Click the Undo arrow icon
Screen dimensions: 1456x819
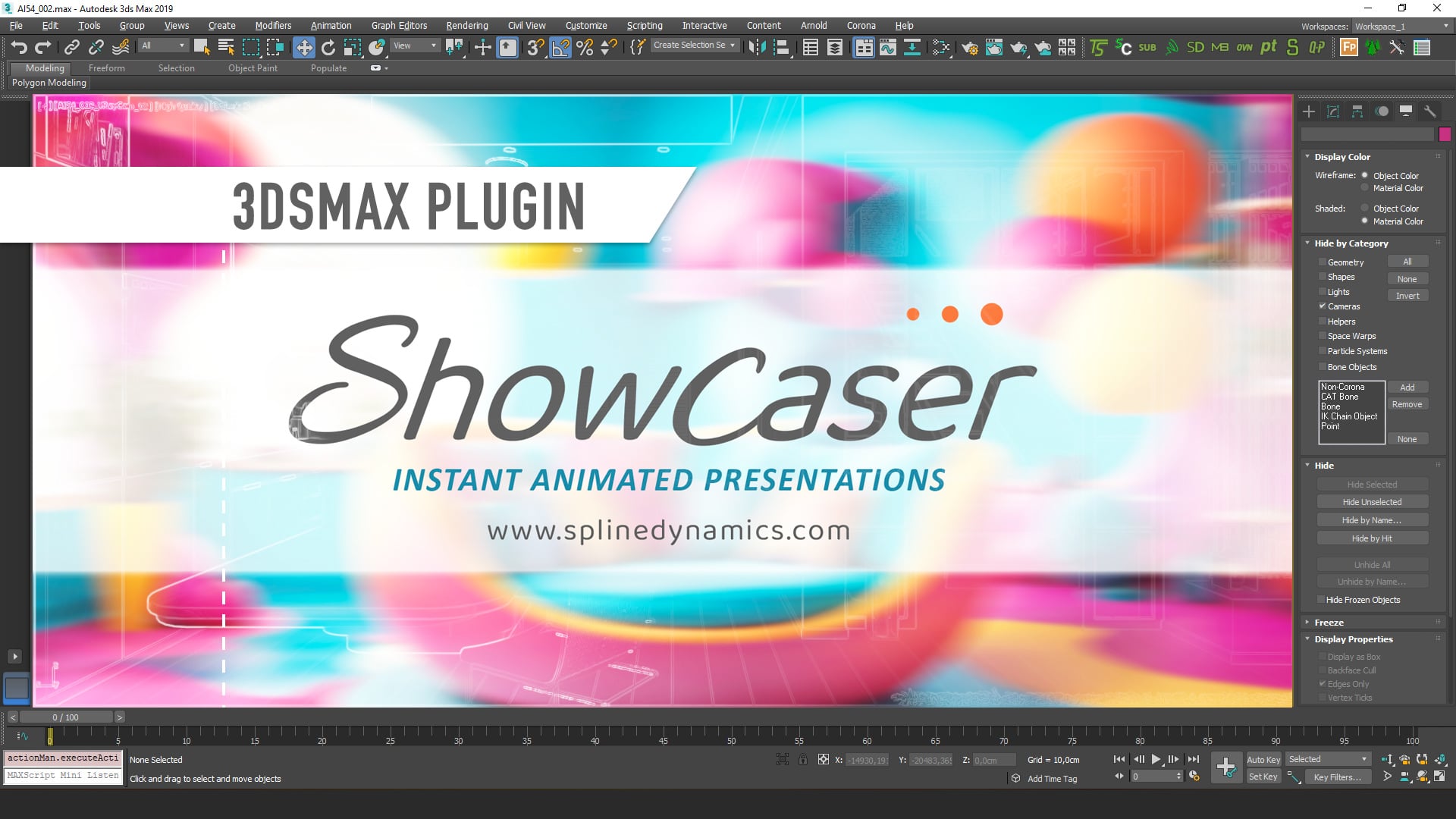(x=18, y=47)
